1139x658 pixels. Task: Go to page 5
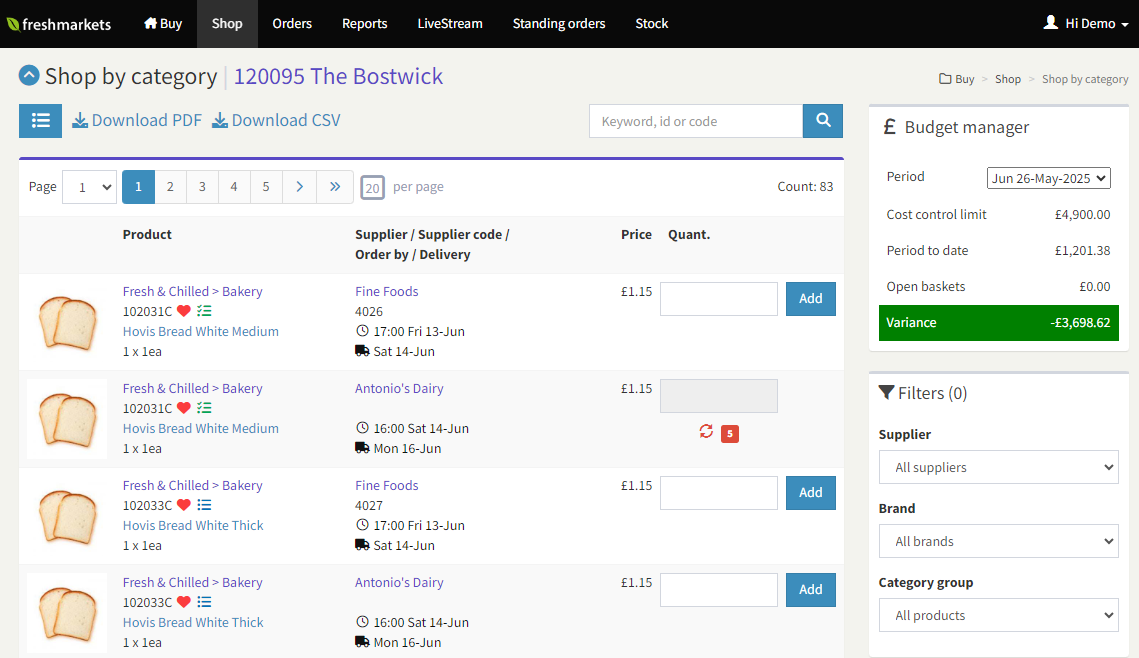tap(266, 187)
